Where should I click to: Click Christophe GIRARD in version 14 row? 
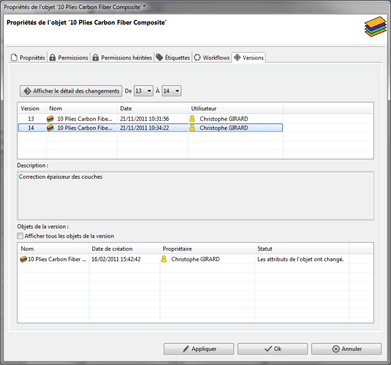[224, 128]
